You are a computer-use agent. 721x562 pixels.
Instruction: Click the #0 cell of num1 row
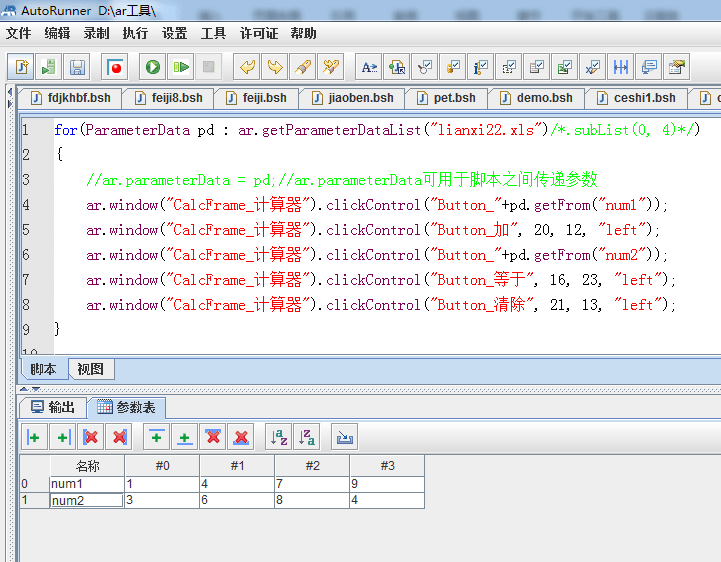tap(161, 484)
